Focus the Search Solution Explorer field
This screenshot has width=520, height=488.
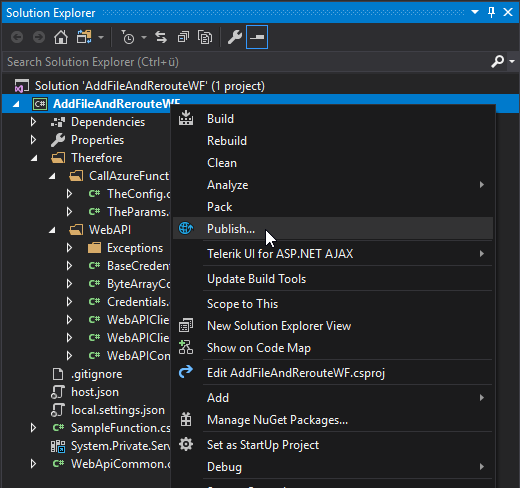pos(245,62)
